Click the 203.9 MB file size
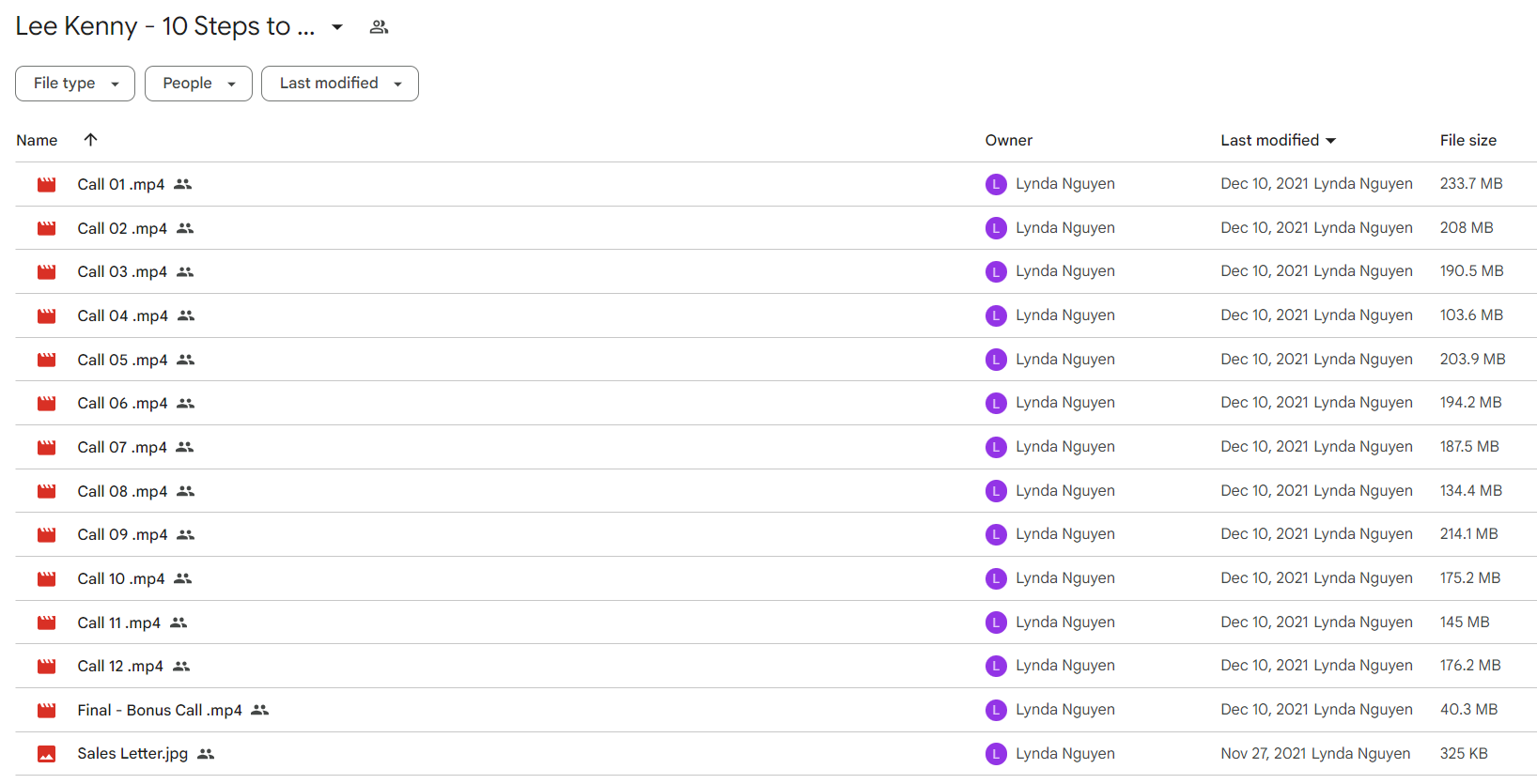Viewport: 1537px width, 784px height. point(1472,360)
